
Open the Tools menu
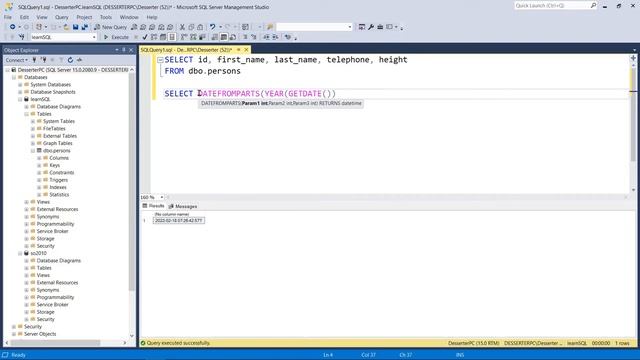click(106, 17)
